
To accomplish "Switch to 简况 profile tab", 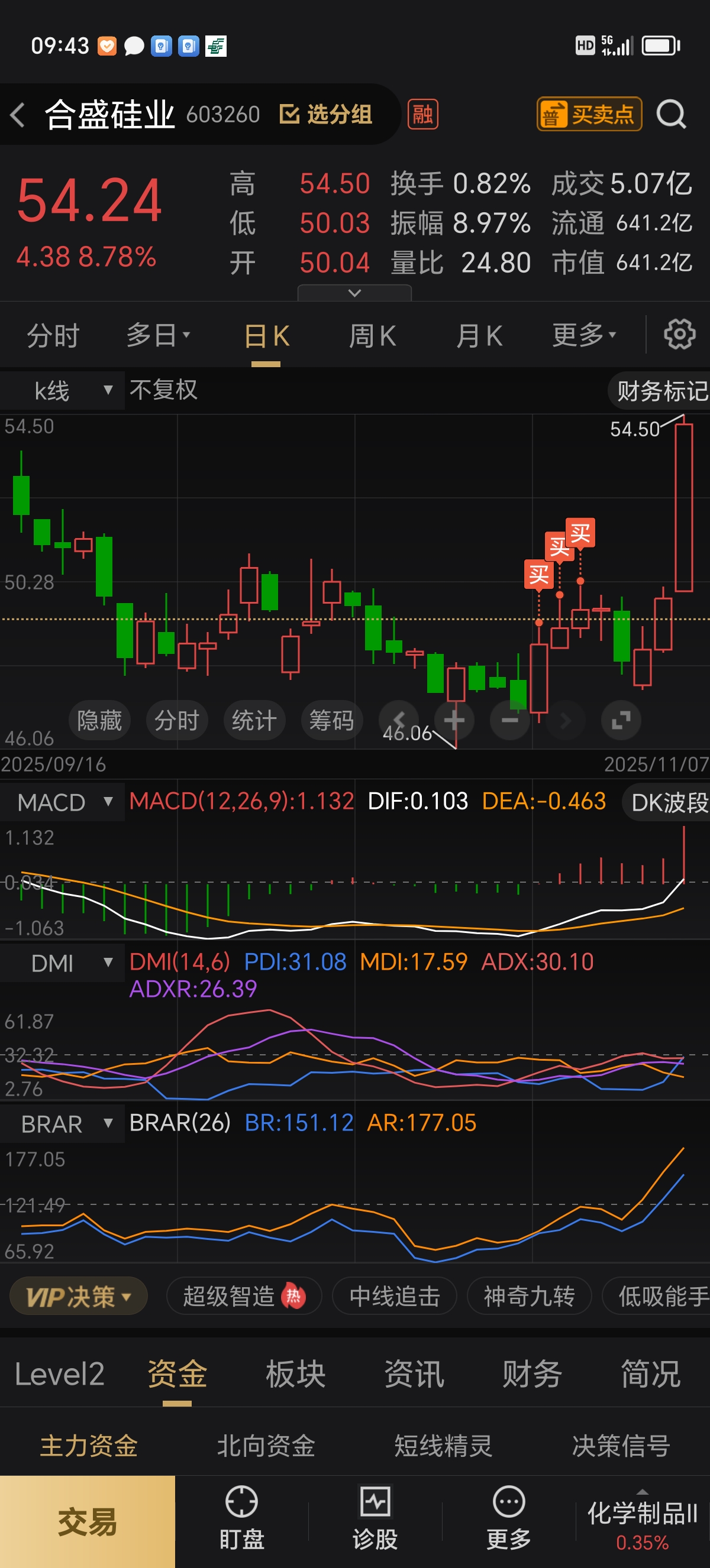I will tap(650, 1375).
